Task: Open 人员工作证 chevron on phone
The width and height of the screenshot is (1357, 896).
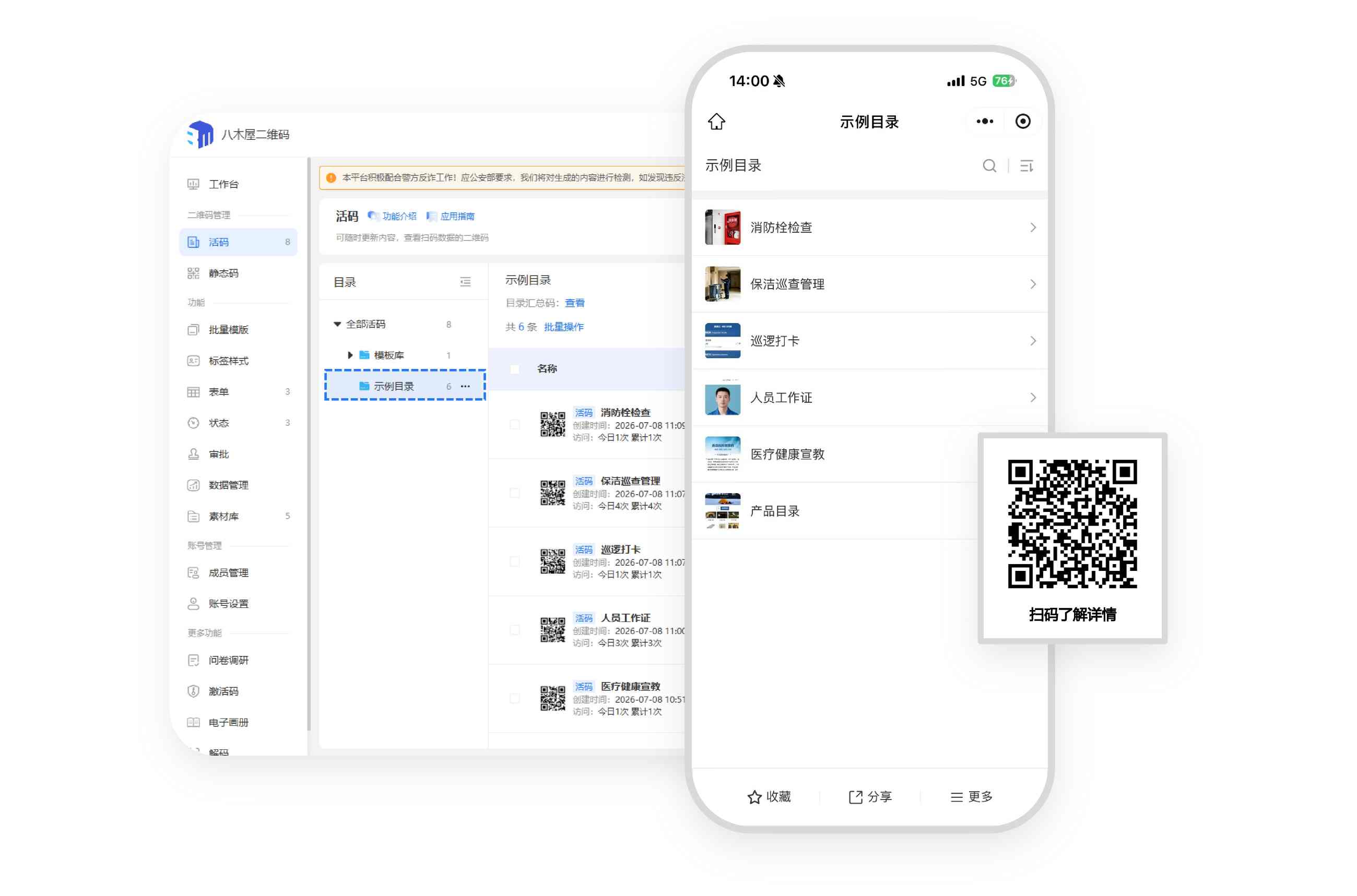Action: click(x=1033, y=397)
